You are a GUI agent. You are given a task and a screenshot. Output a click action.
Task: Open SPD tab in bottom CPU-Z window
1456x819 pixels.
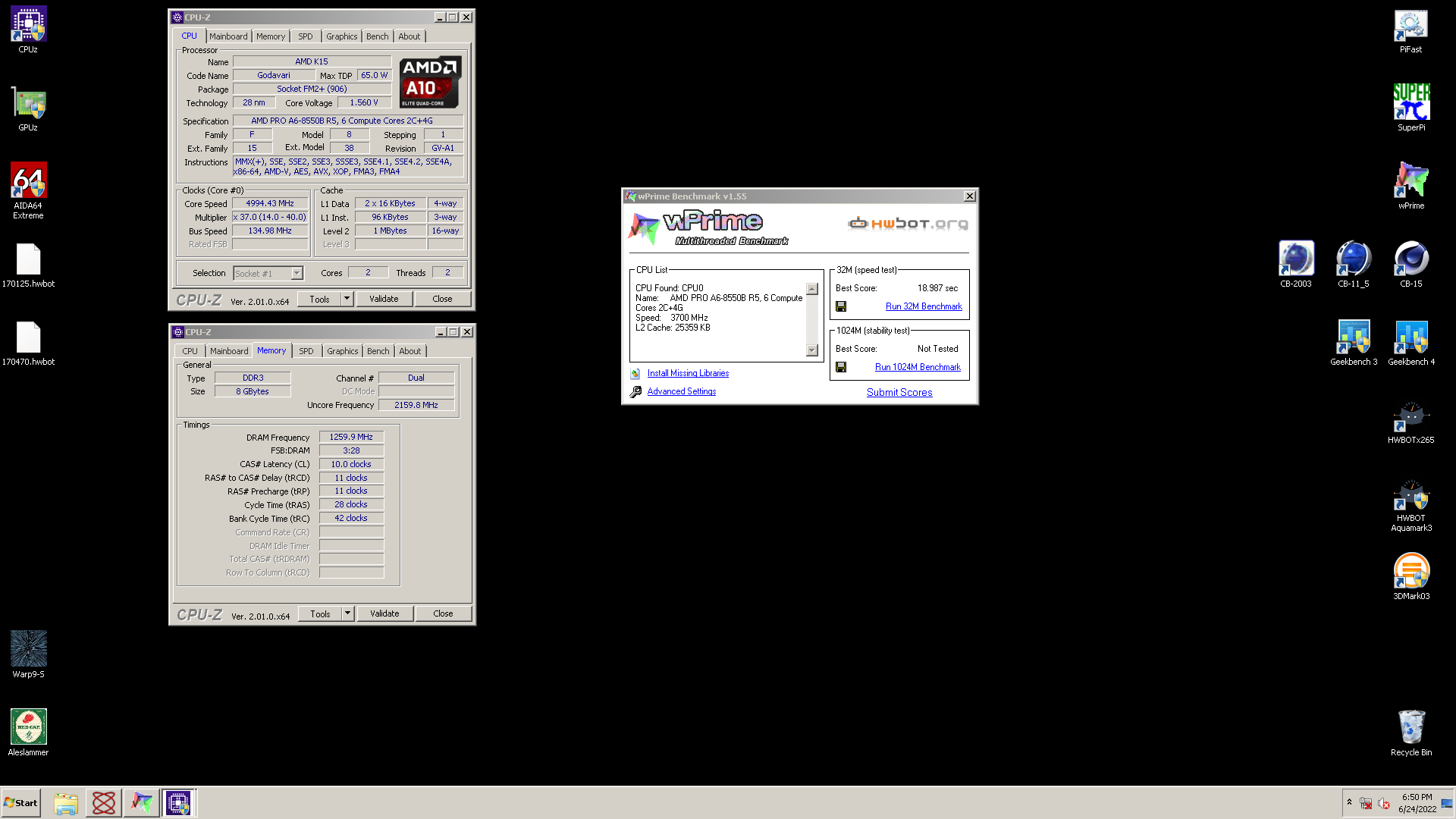[x=306, y=351]
